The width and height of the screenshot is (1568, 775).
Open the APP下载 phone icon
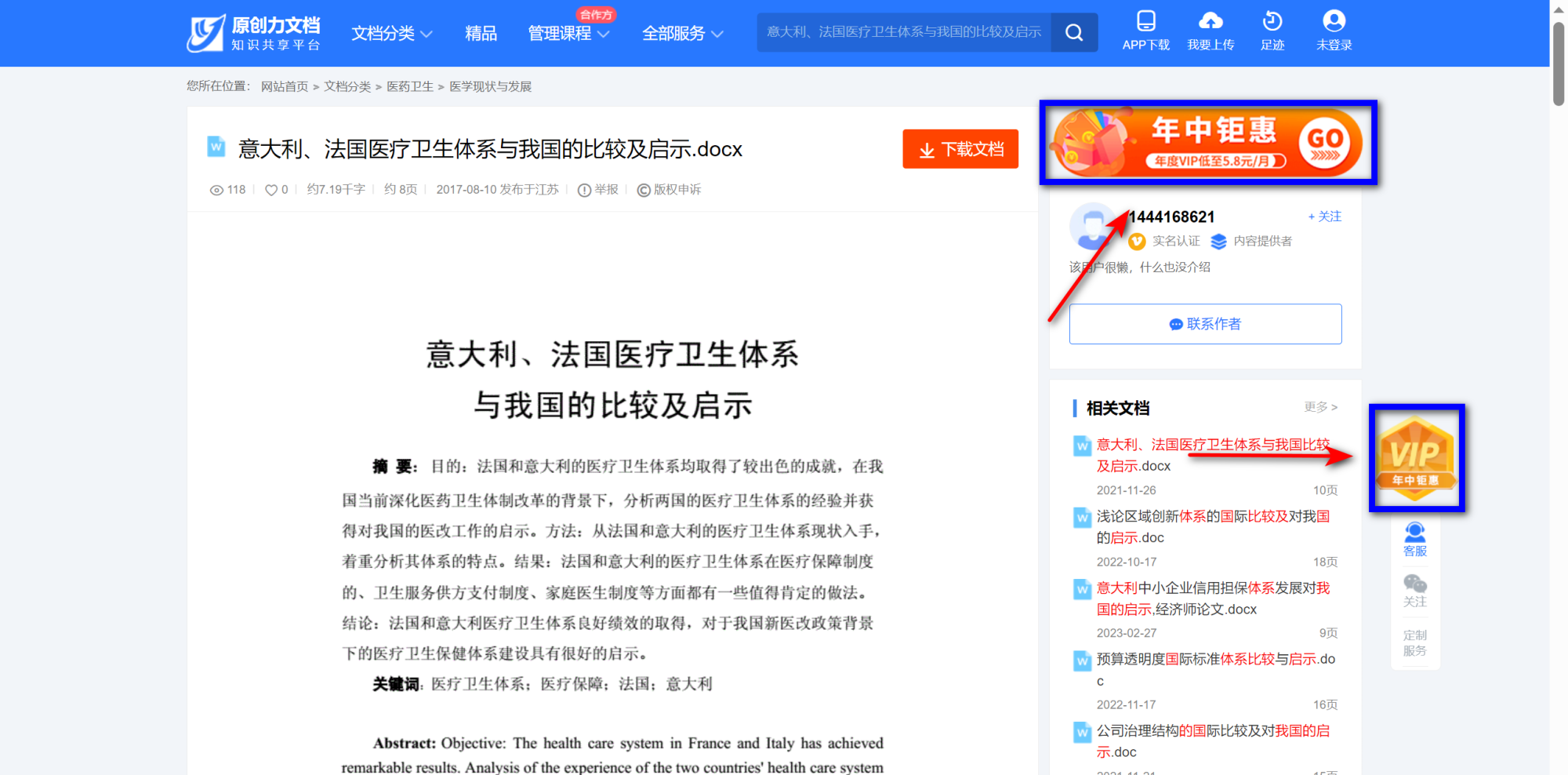pyautogui.click(x=1145, y=21)
